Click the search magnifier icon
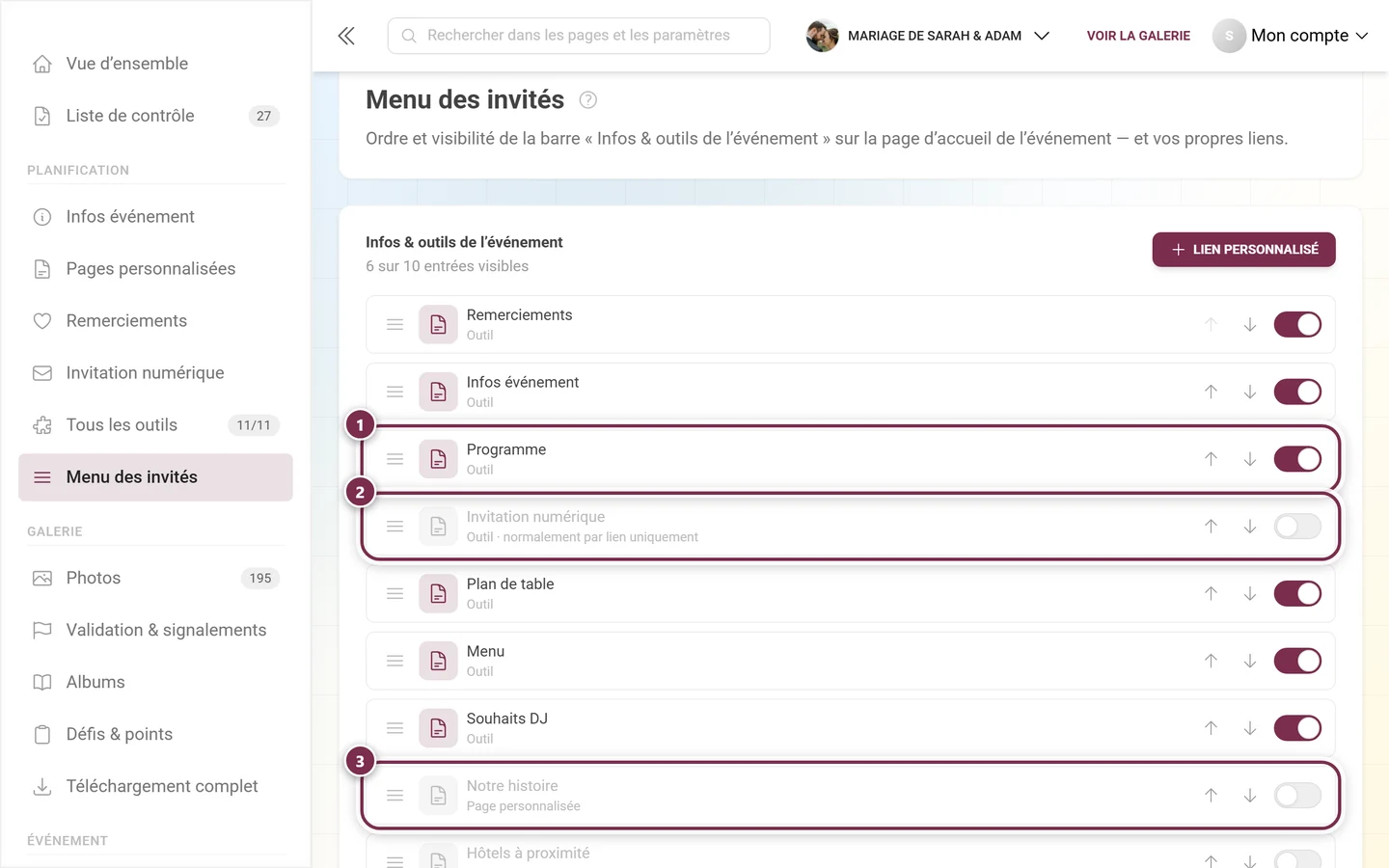This screenshot has width=1389, height=868. pyautogui.click(x=409, y=36)
